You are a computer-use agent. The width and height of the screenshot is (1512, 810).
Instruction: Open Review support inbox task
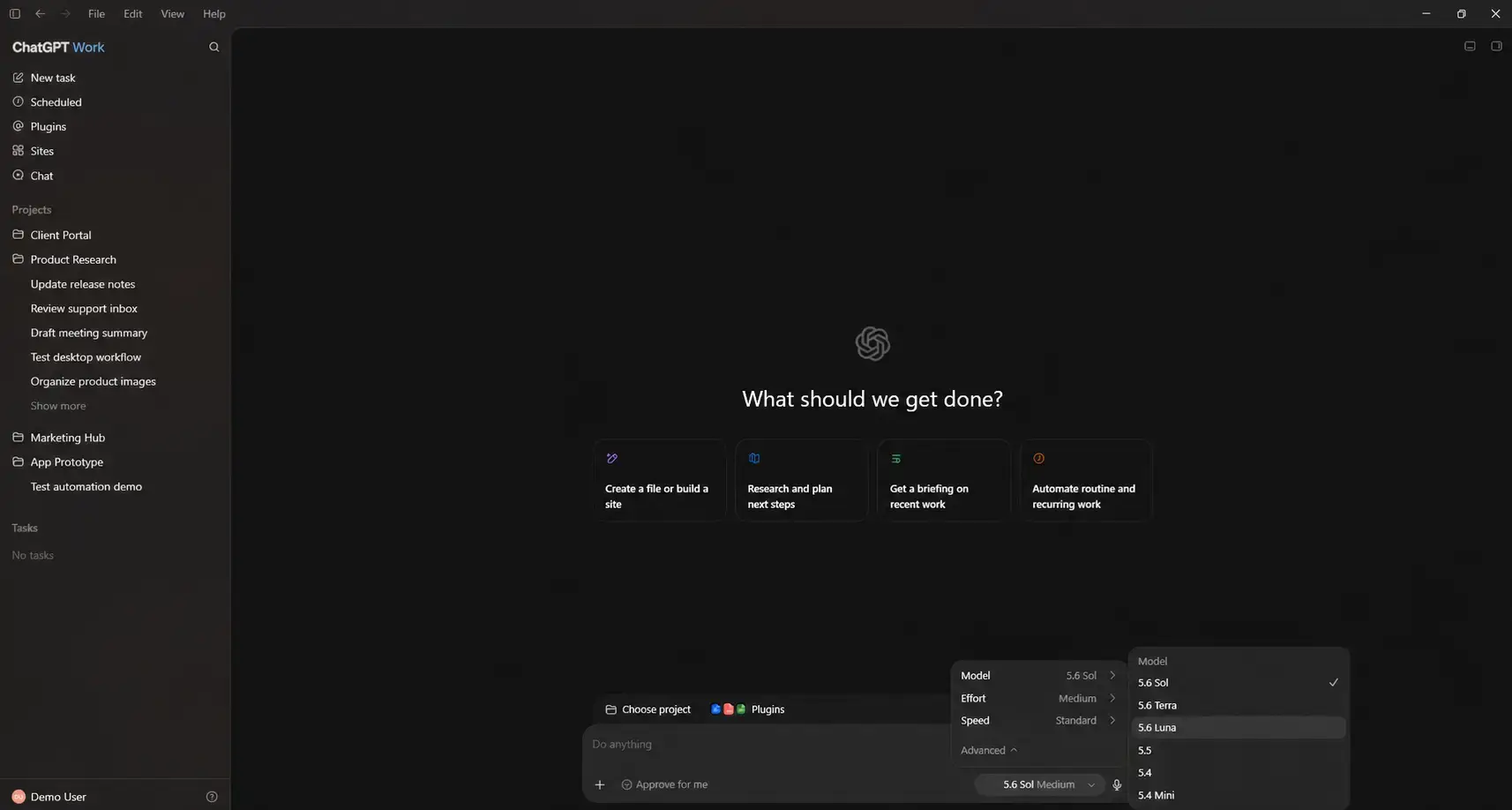[x=84, y=309]
